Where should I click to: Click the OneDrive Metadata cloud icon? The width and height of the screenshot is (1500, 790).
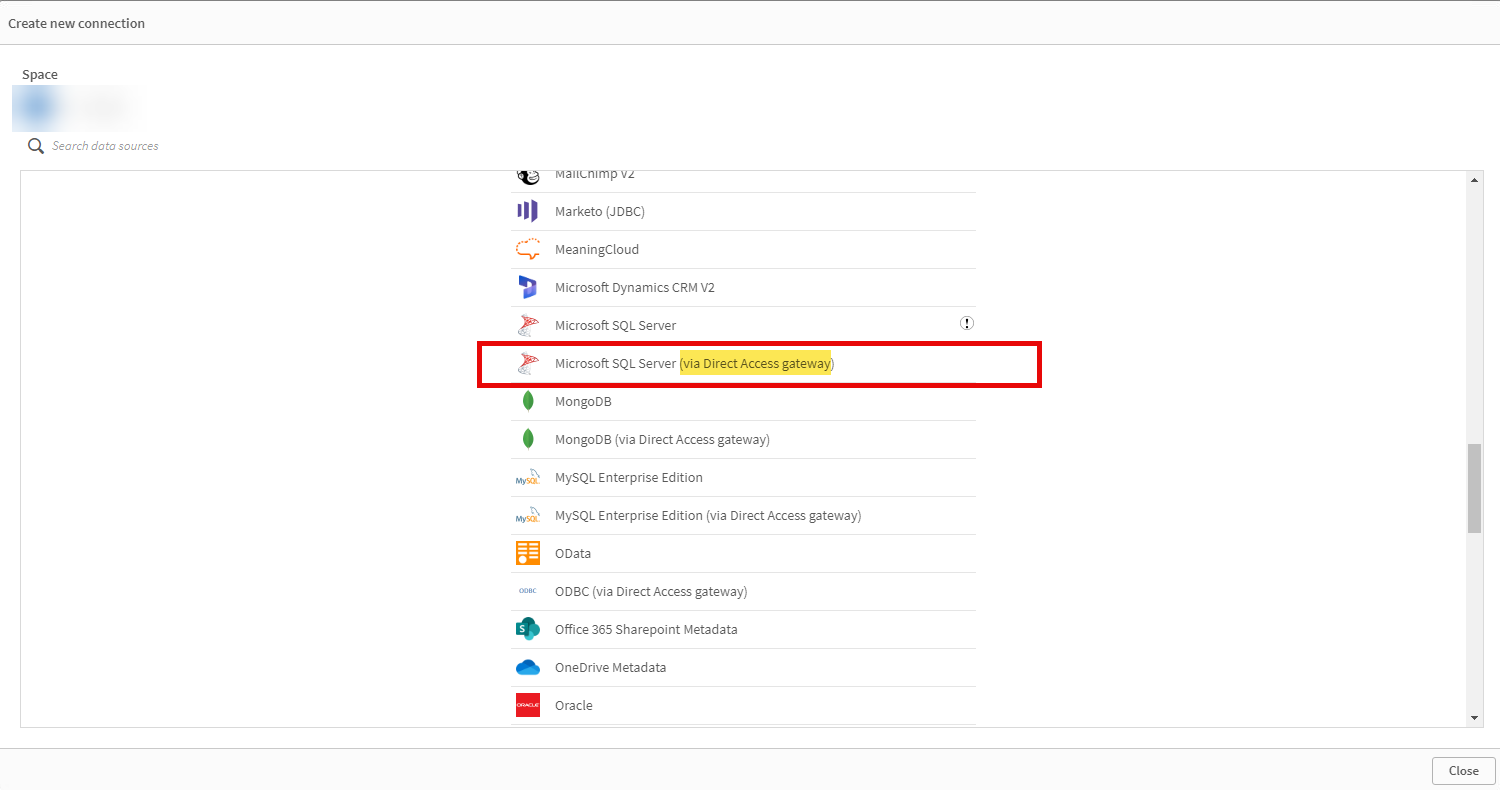[527, 667]
